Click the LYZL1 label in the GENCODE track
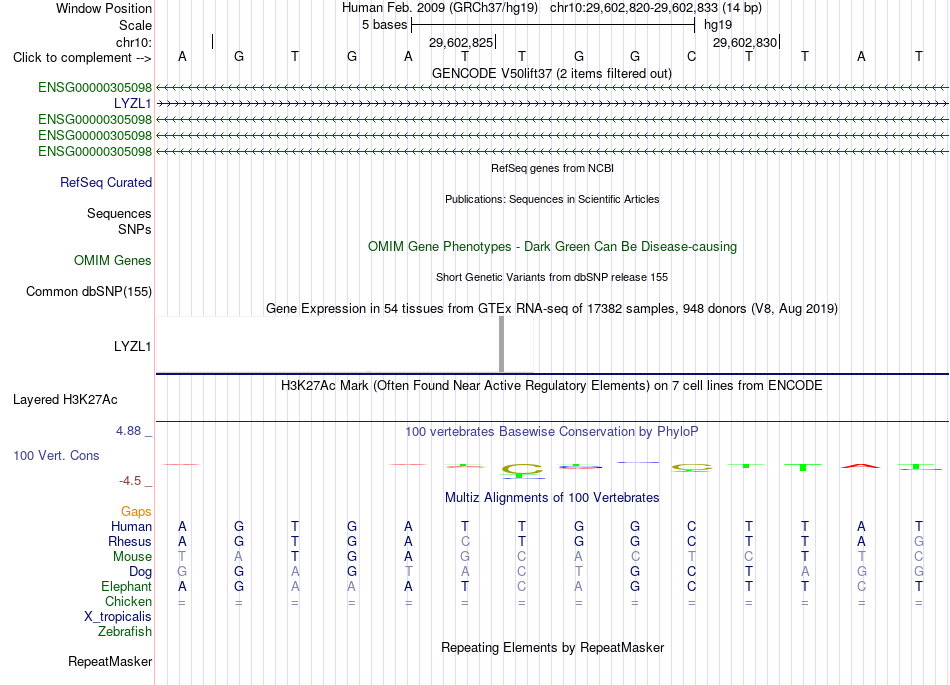The height and width of the screenshot is (685, 950). [132, 104]
